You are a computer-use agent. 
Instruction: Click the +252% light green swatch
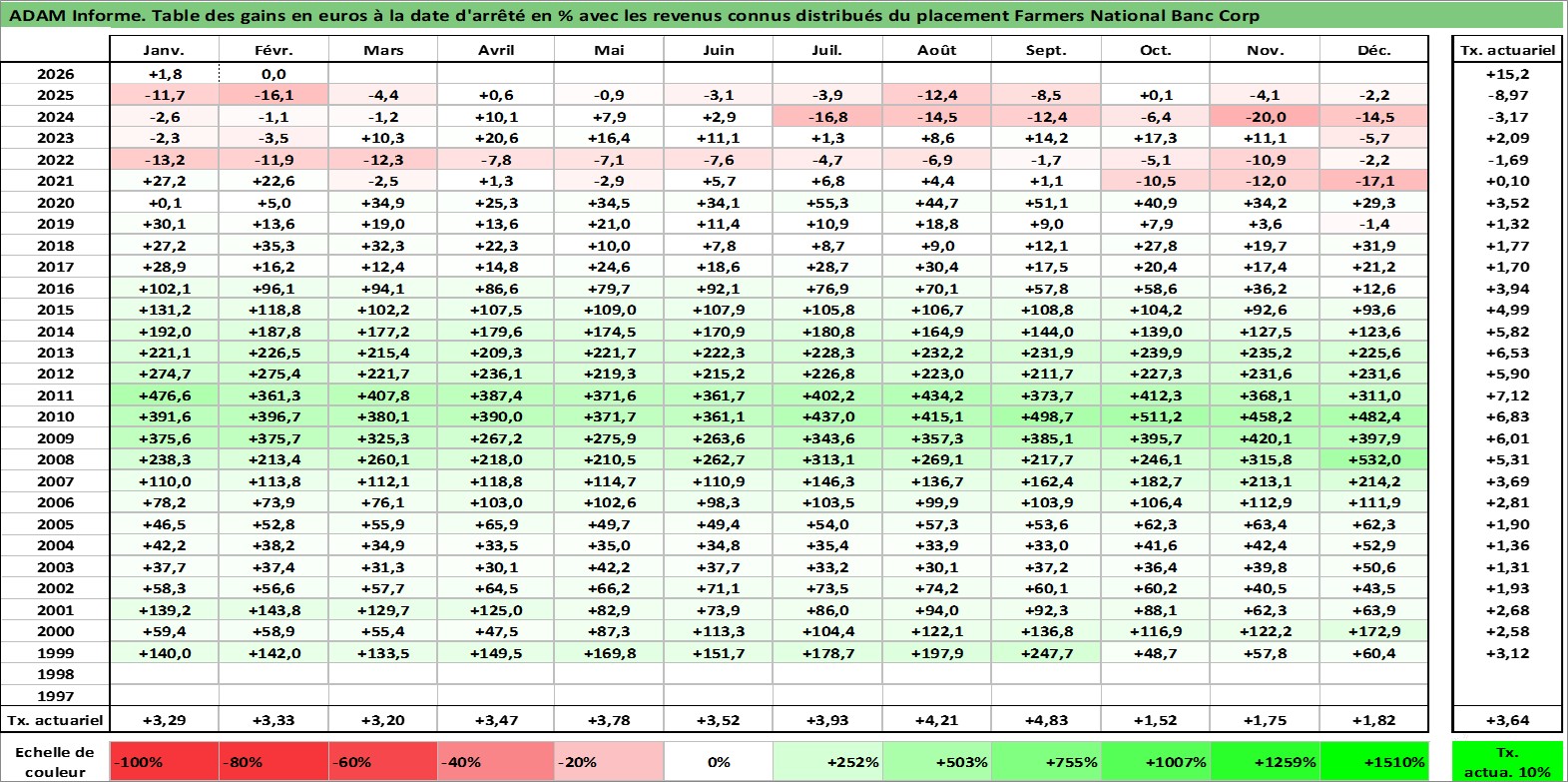pos(827,761)
